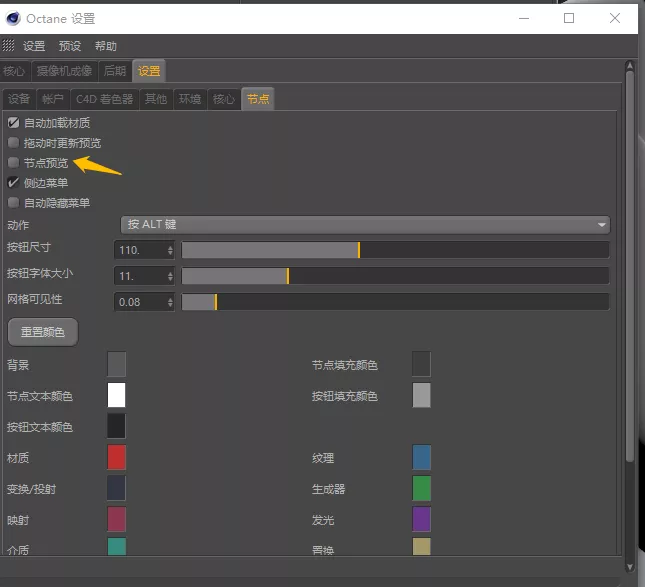The height and width of the screenshot is (587, 645).
Task: Open the 核心 sub-tab next to 节点
Action: coord(224,99)
